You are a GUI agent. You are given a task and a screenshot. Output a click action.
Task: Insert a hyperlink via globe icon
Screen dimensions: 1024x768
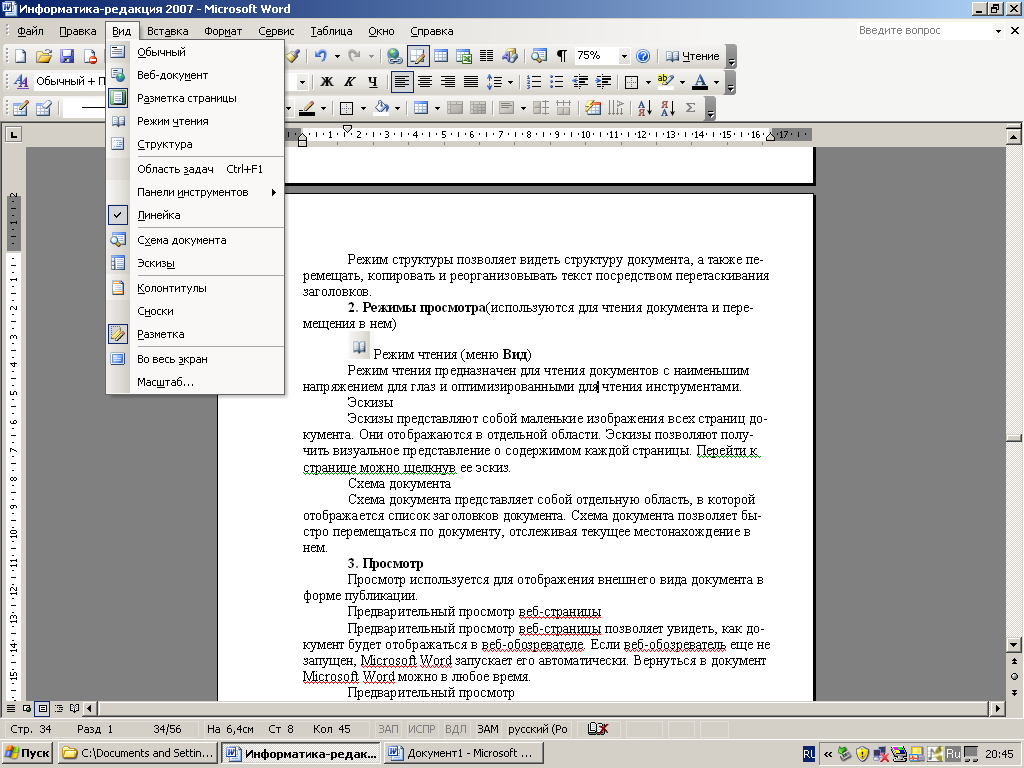[394, 56]
